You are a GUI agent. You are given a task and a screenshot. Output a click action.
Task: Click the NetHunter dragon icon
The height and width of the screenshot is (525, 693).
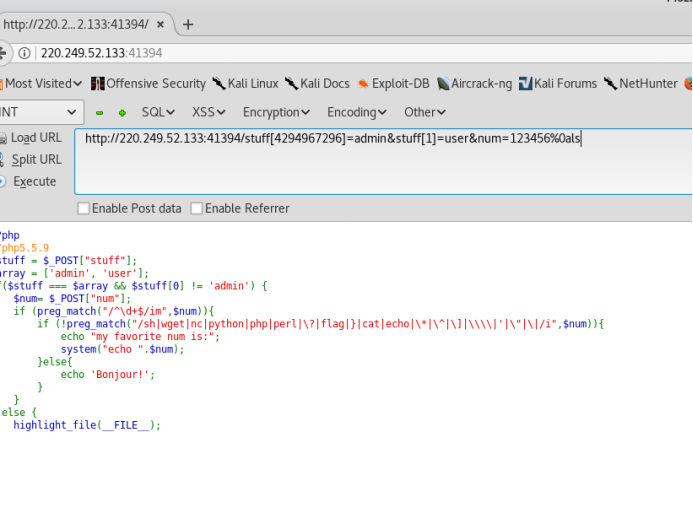(x=610, y=83)
